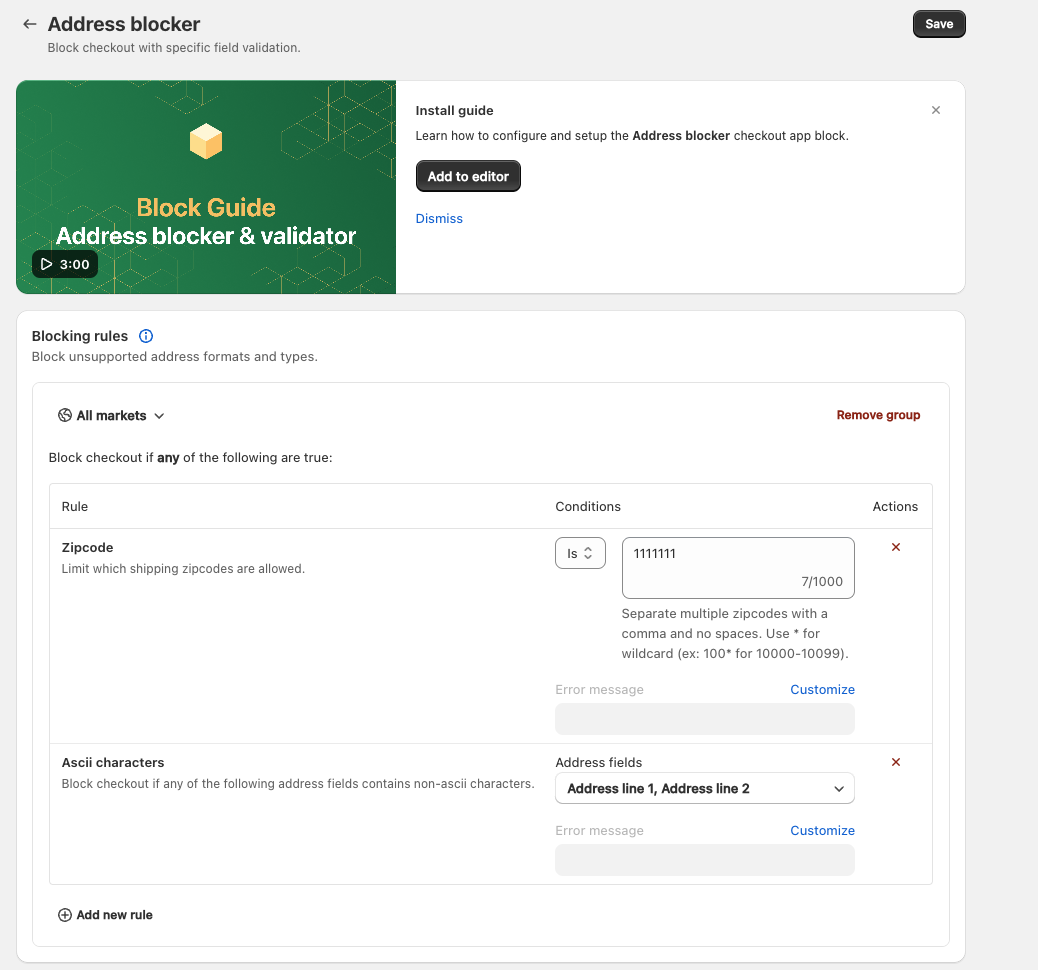Image resolution: width=1038 pixels, height=970 pixels.
Task: Click Remove group
Action: [878, 415]
